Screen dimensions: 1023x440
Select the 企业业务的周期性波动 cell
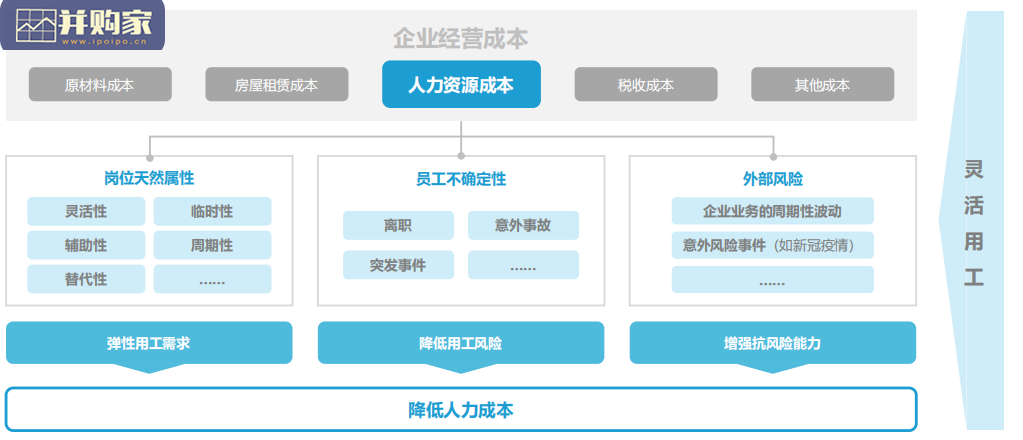coord(772,211)
